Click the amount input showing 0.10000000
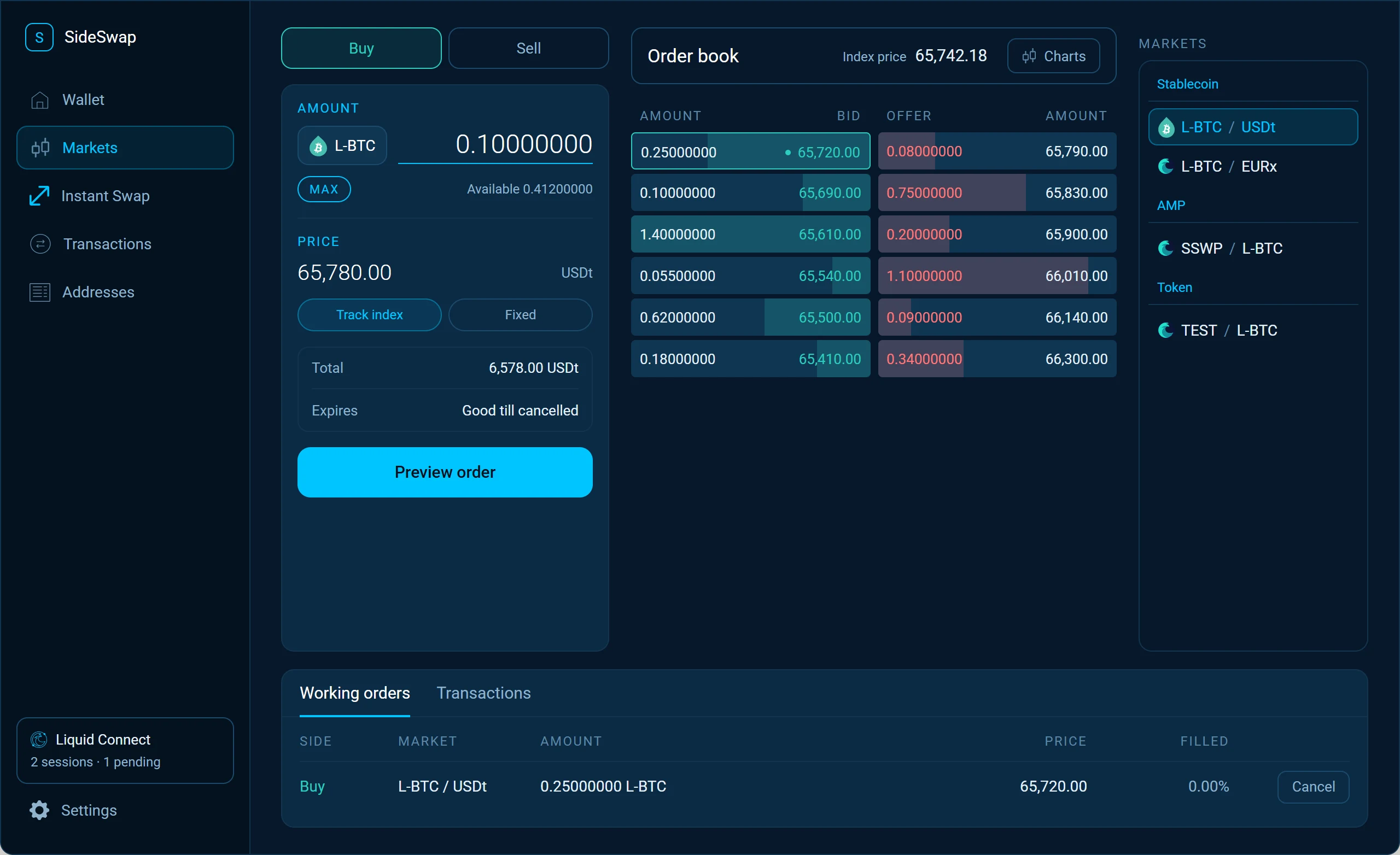 click(x=495, y=145)
